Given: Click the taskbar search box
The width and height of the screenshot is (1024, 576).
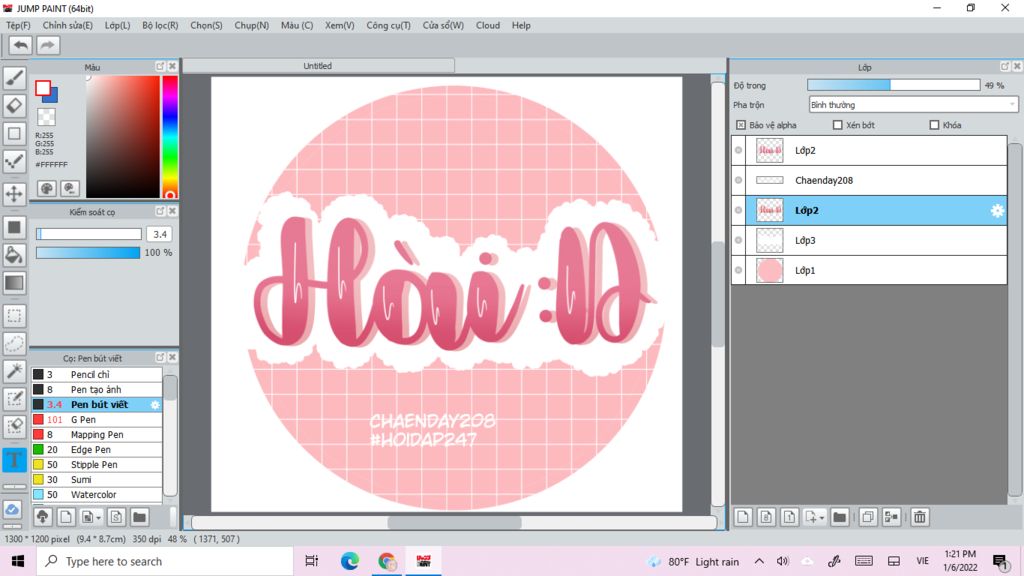Looking at the screenshot, I should (x=165, y=562).
